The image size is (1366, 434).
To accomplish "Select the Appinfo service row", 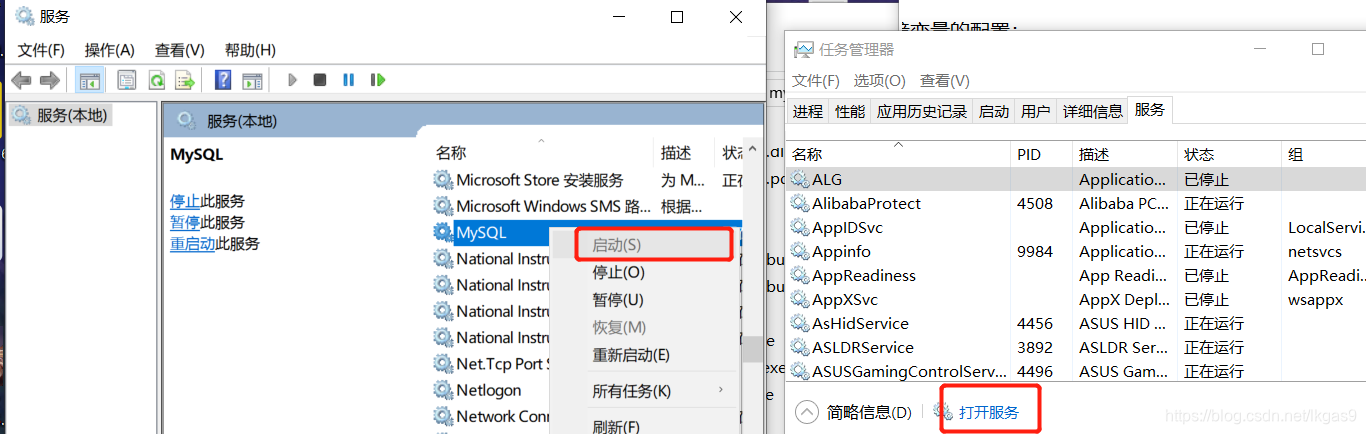I will click(1077, 251).
